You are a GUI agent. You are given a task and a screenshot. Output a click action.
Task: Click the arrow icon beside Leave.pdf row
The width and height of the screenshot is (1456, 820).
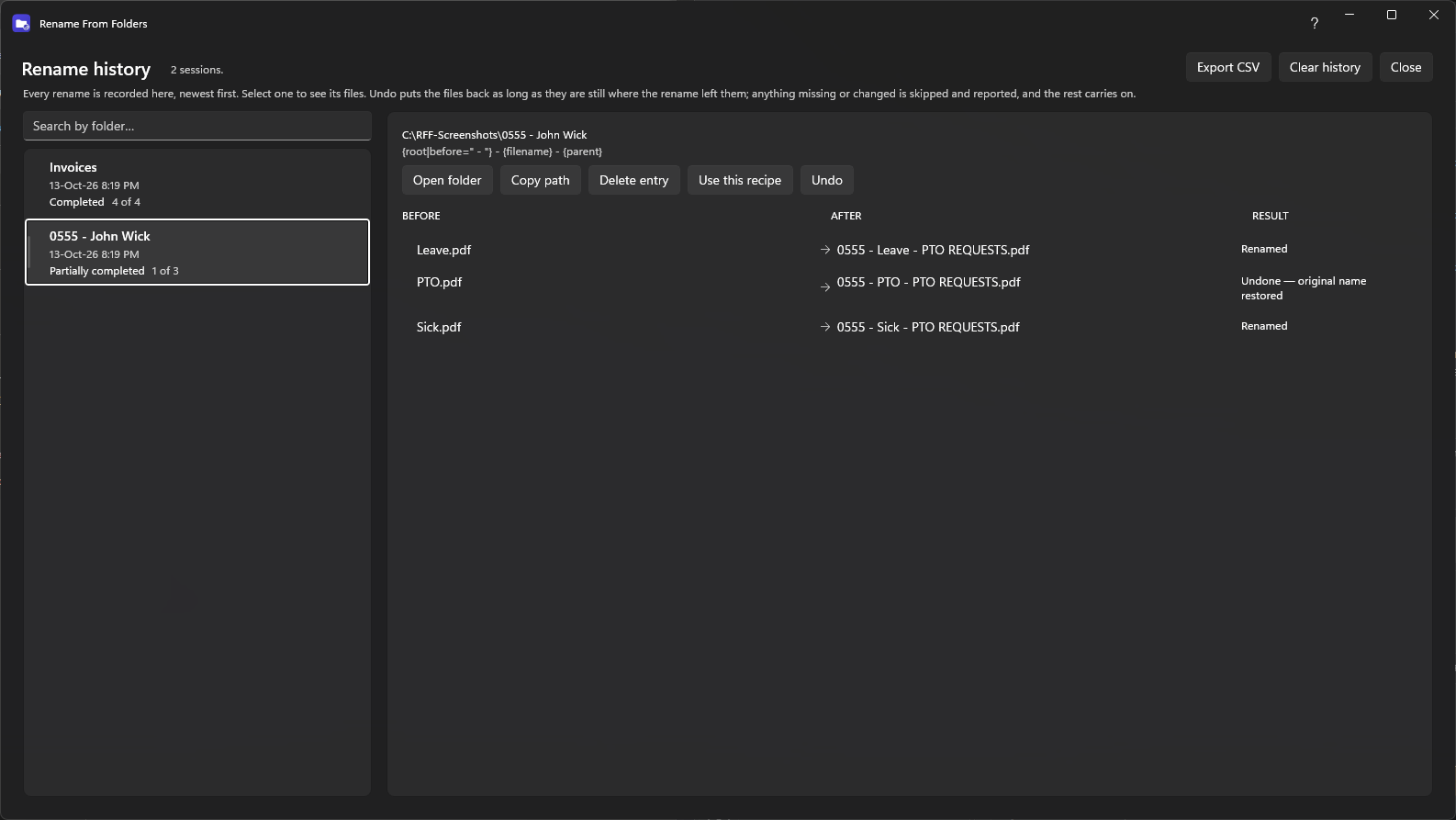point(825,250)
